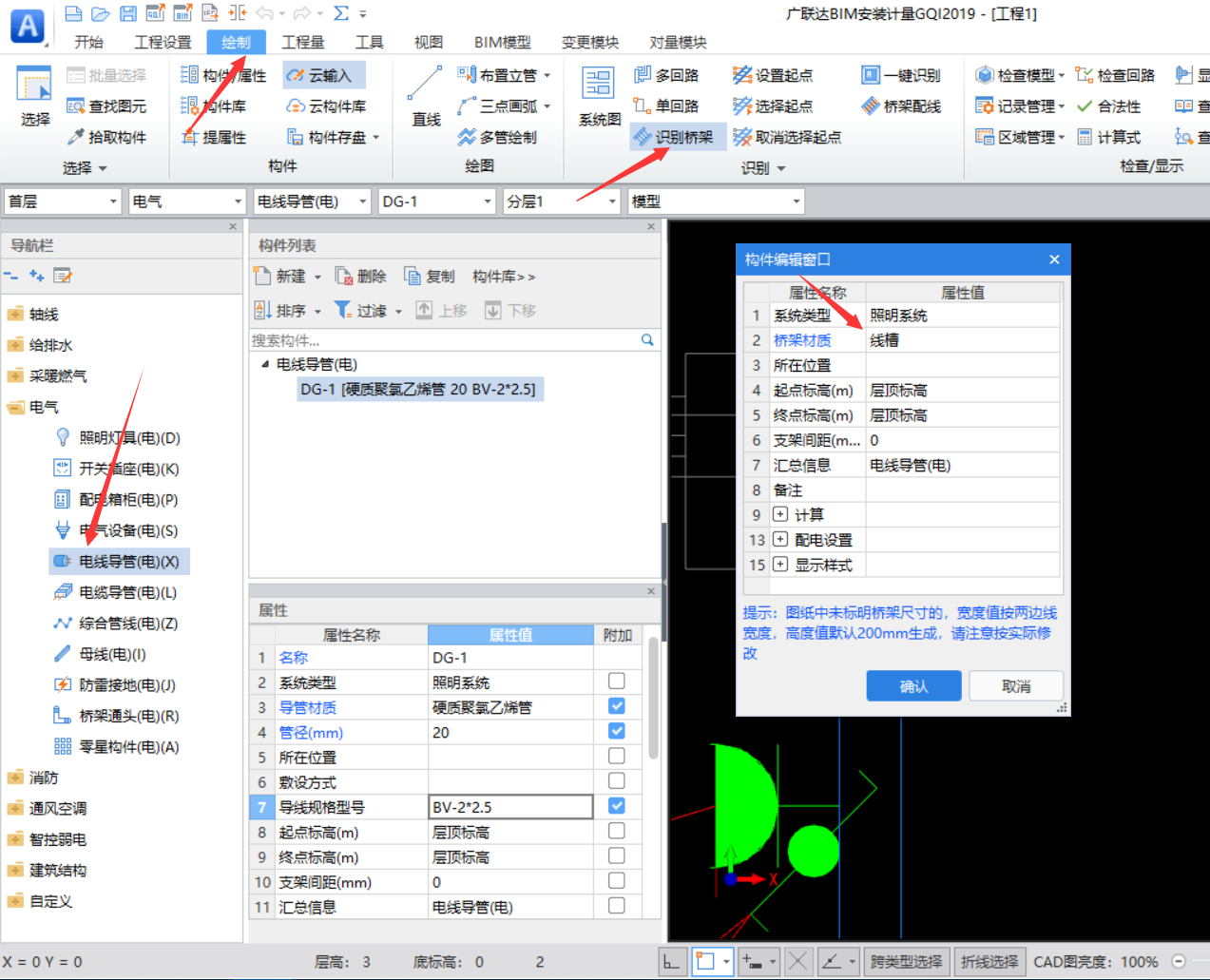Click 桥架配线 tool

901,106
